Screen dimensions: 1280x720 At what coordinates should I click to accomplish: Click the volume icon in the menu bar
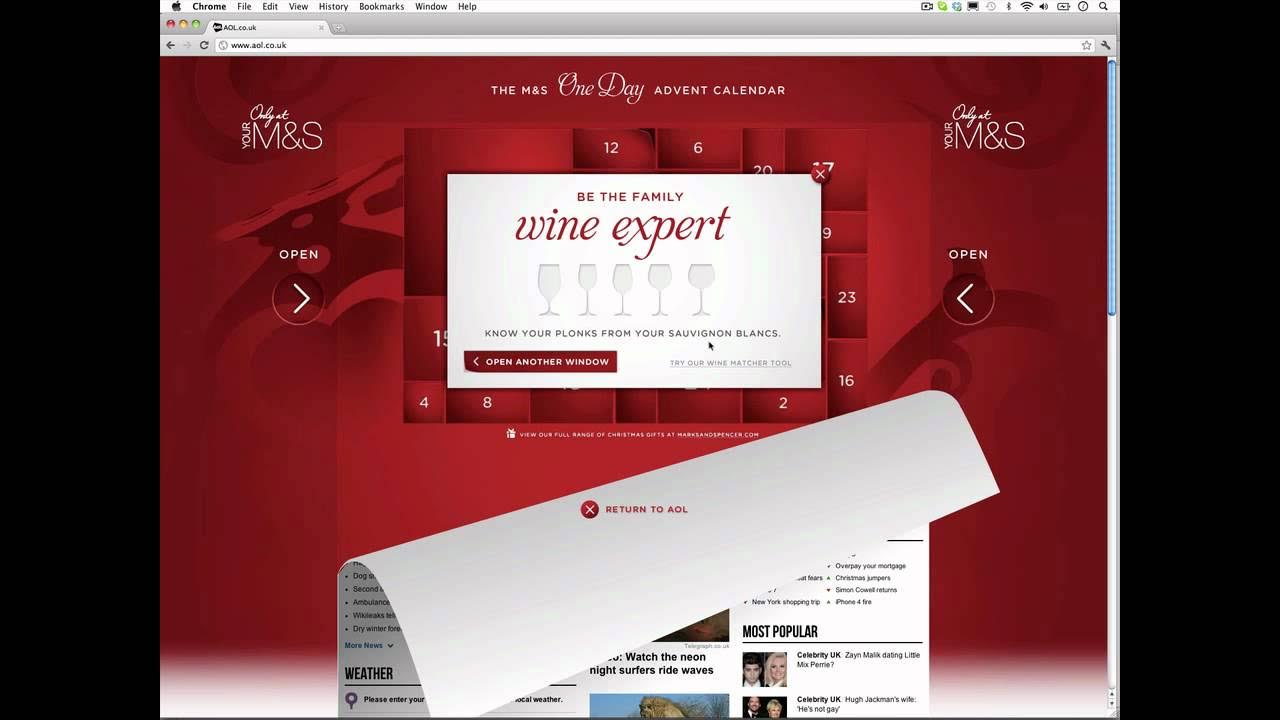click(1043, 6)
